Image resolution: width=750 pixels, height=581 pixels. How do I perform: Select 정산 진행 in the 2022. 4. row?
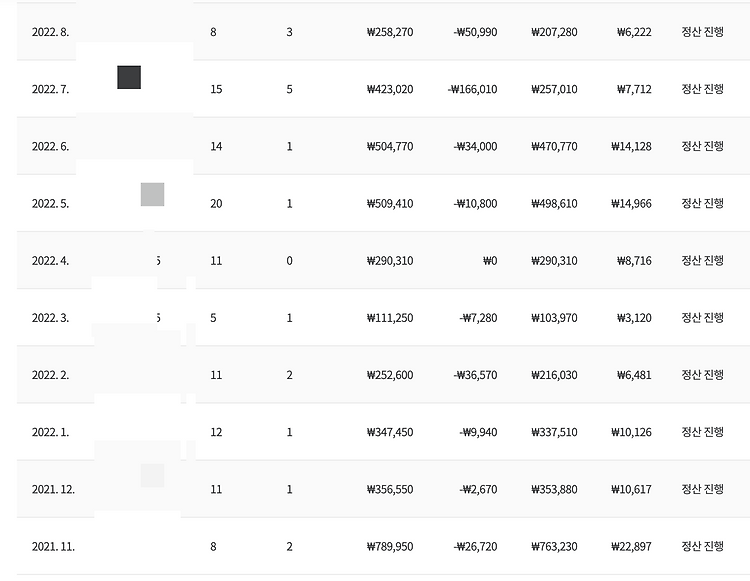click(x=702, y=261)
